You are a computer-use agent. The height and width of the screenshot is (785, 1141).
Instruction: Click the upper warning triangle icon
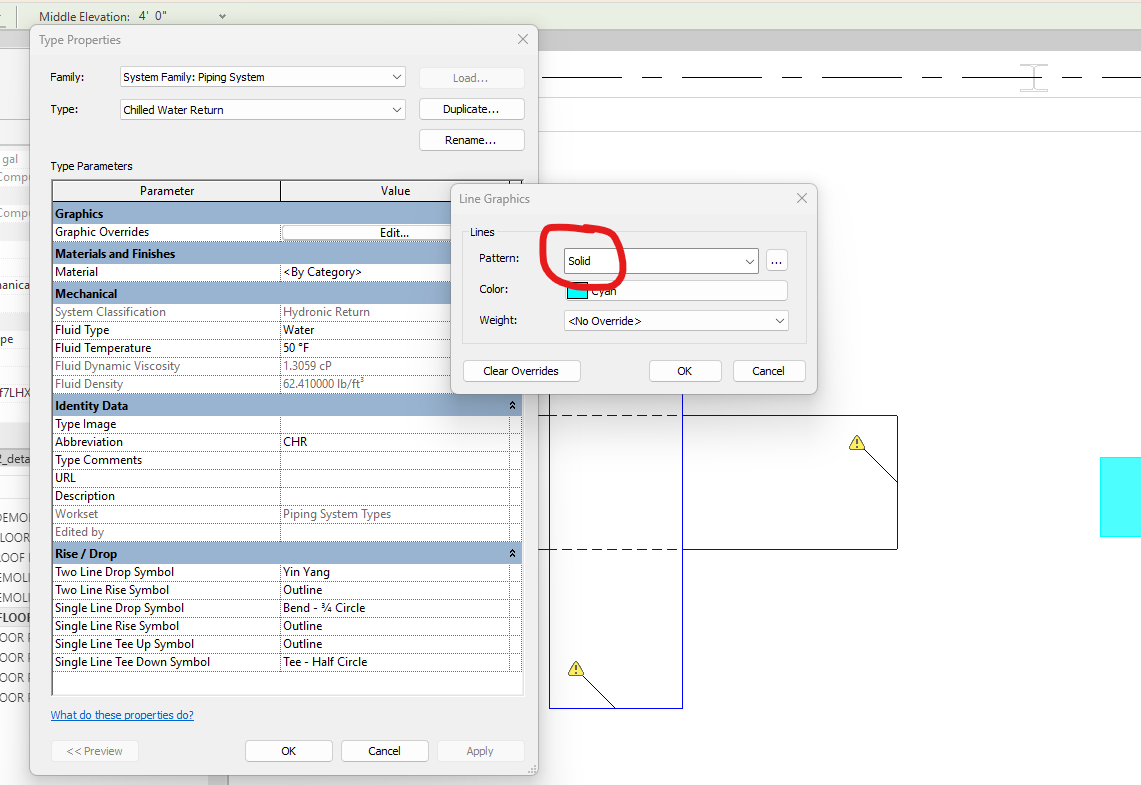click(856, 442)
